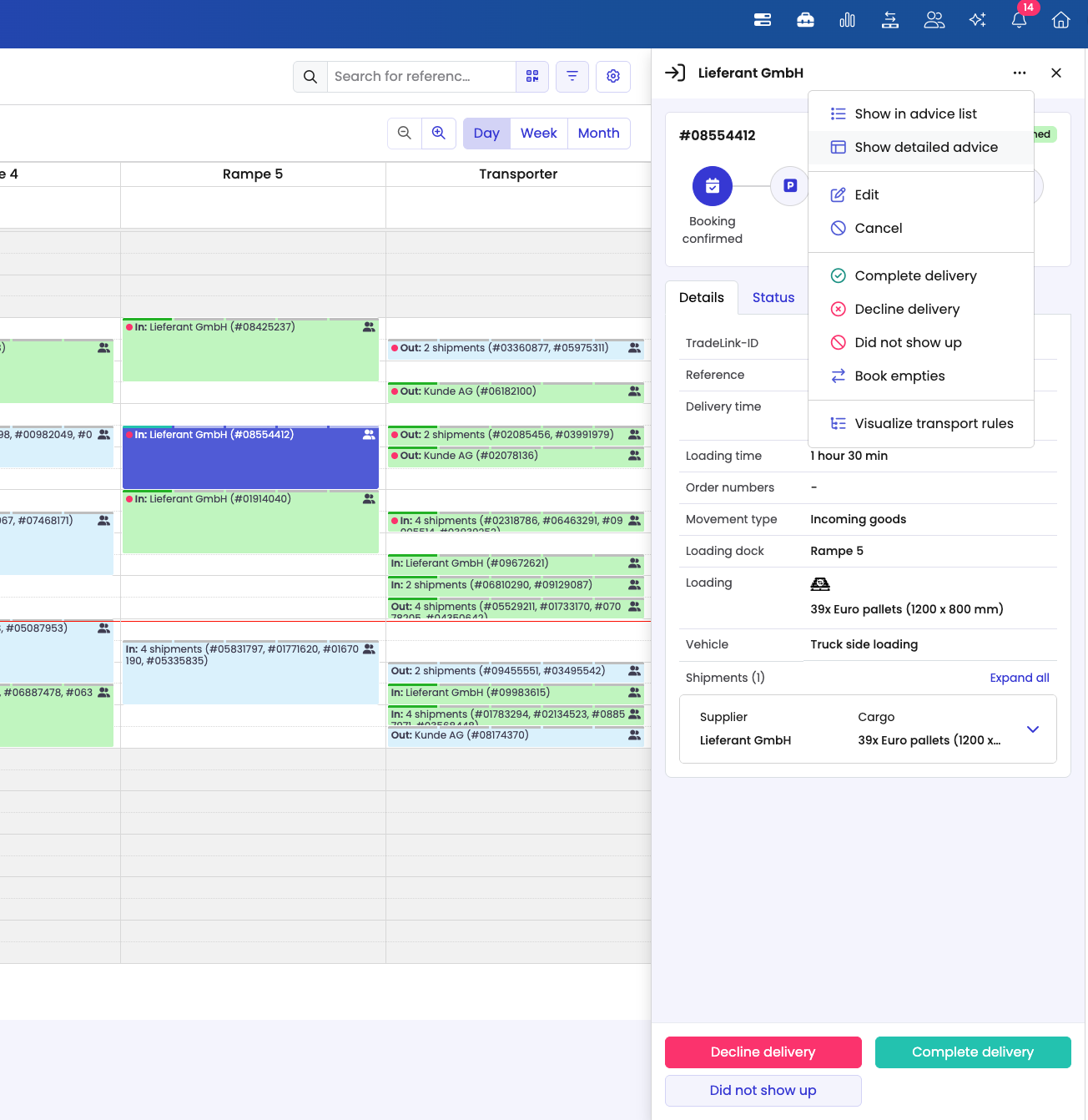Expand the Lieferant GmbH shipment chevron
Viewport: 1088px width, 1120px height.
pyautogui.click(x=1033, y=729)
